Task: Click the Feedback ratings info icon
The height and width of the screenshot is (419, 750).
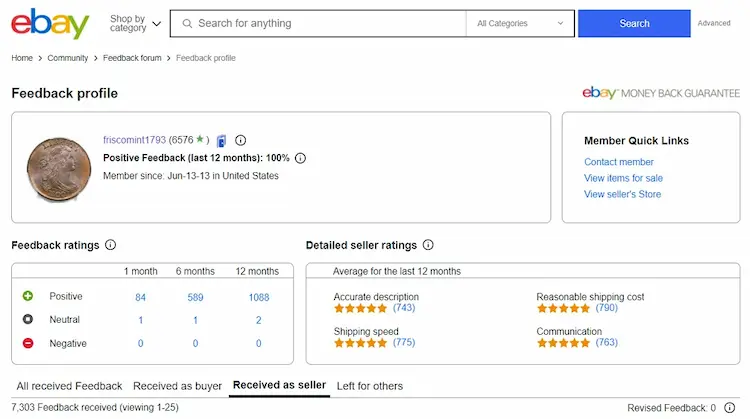Action: click(111, 245)
